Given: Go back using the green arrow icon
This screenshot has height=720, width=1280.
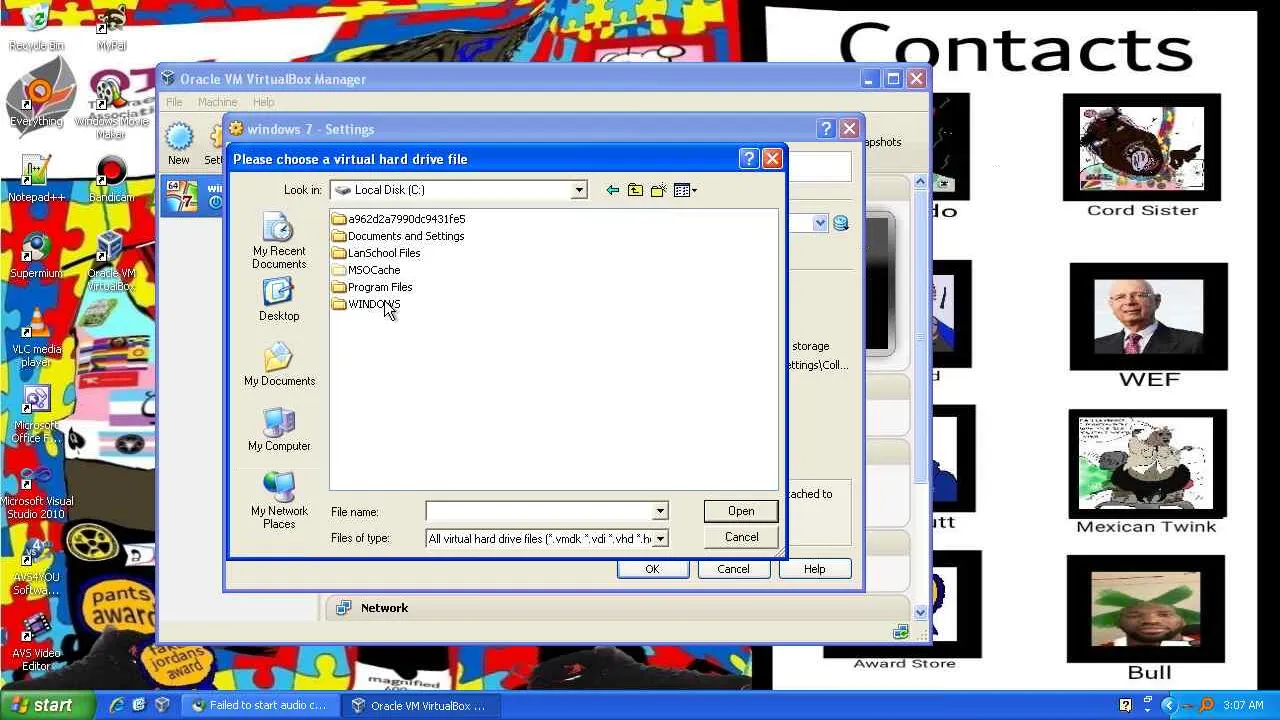Looking at the screenshot, I should pyautogui.click(x=612, y=190).
